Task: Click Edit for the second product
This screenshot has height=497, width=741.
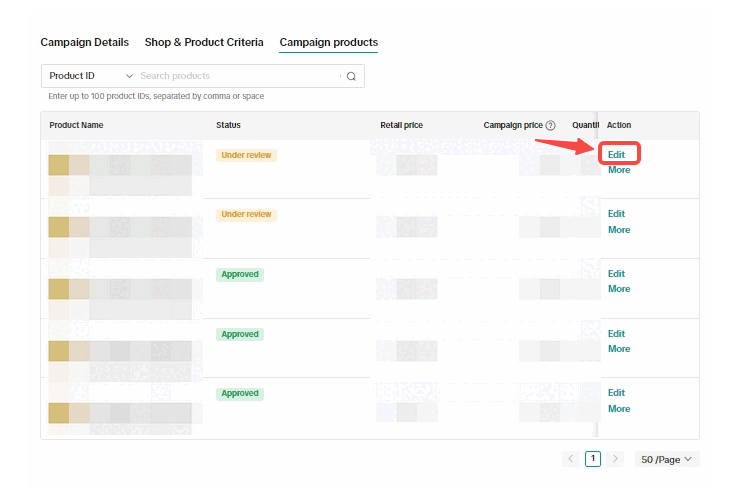Action: point(616,214)
